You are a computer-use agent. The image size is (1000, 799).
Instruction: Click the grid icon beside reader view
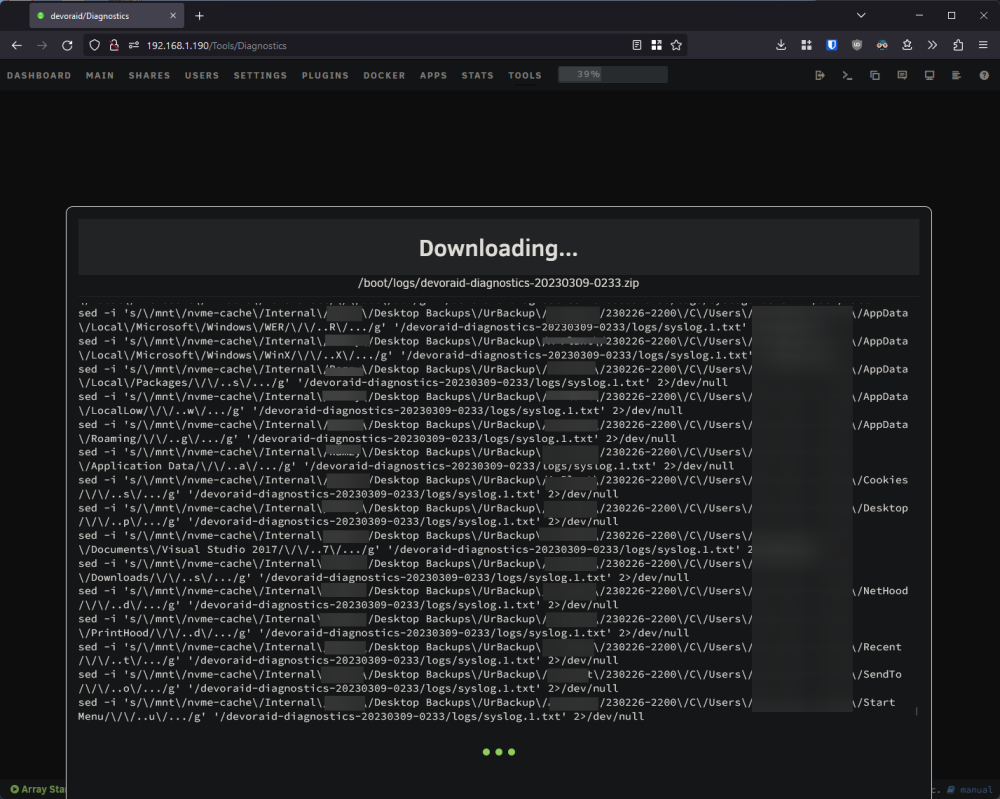click(x=656, y=45)
